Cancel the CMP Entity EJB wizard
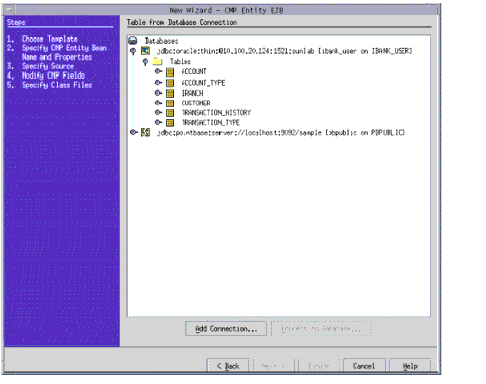Screen dimensions: 486x384 coord(364,366)
